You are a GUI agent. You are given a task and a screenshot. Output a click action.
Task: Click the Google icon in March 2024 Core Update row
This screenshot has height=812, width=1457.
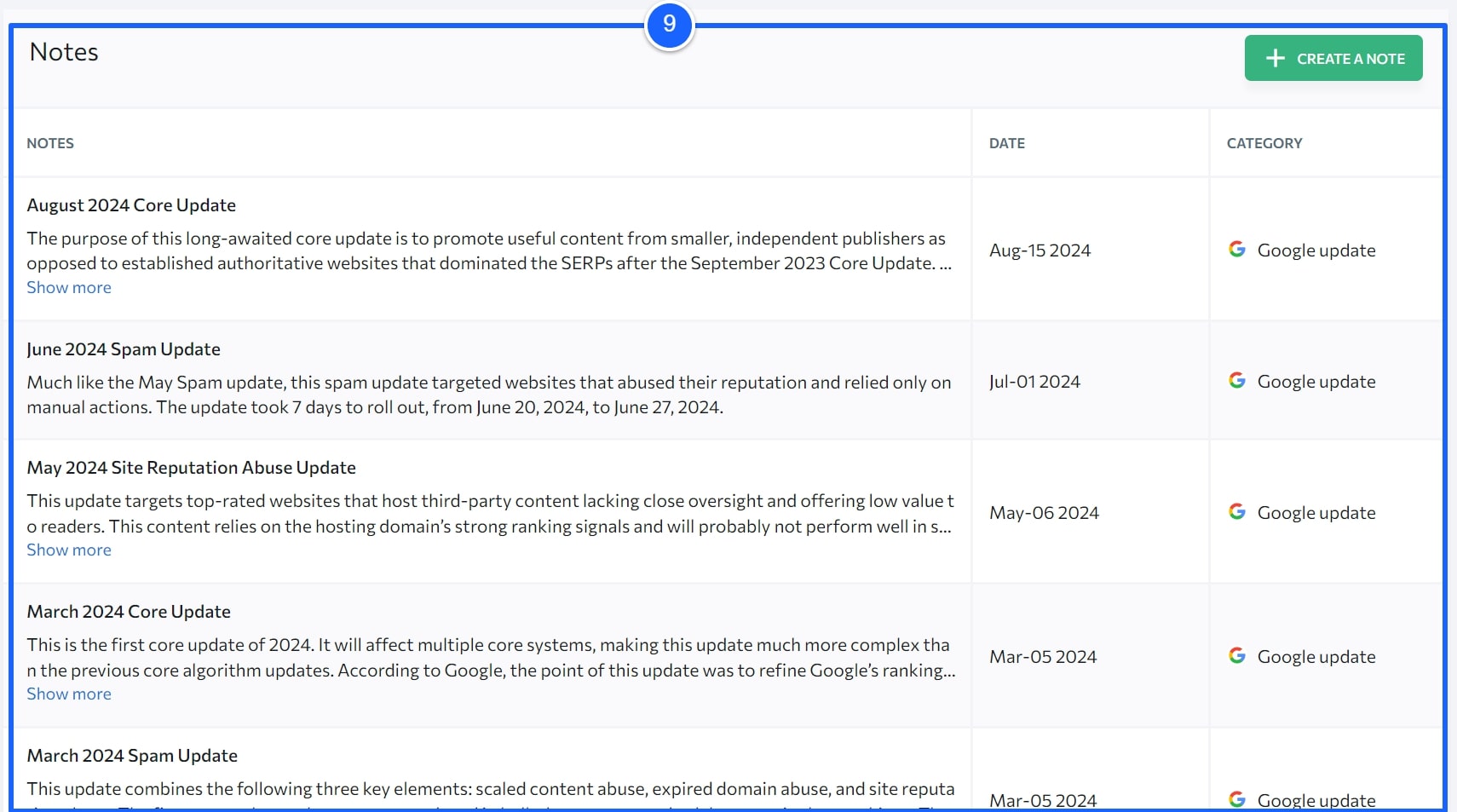1237,655
